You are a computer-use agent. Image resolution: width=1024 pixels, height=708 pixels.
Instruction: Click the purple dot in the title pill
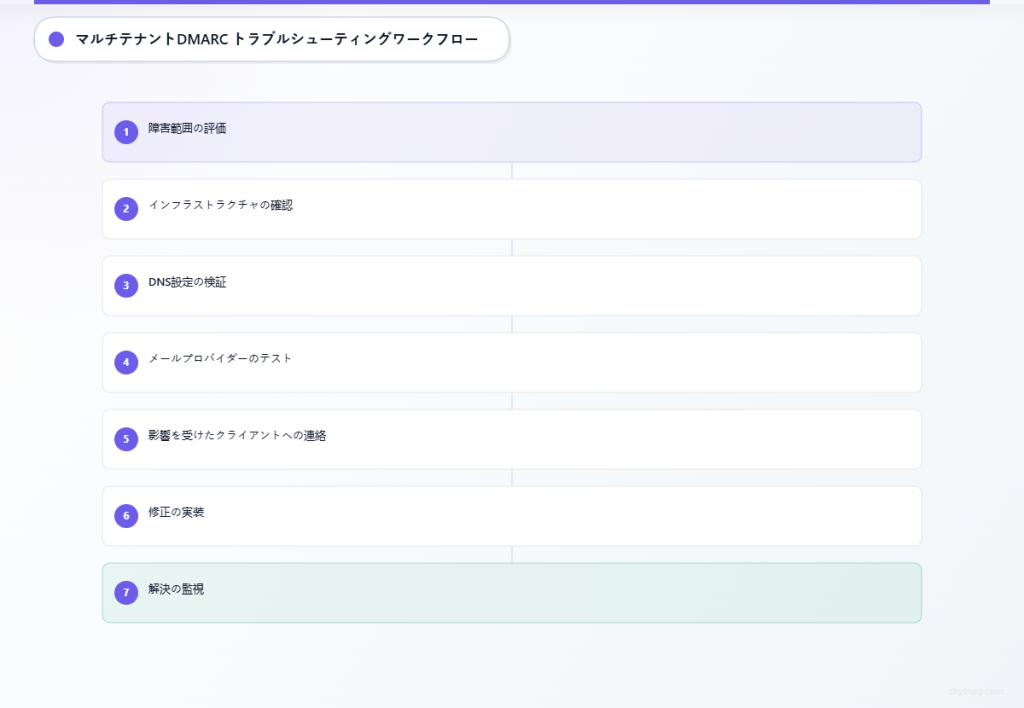(55, 39)
